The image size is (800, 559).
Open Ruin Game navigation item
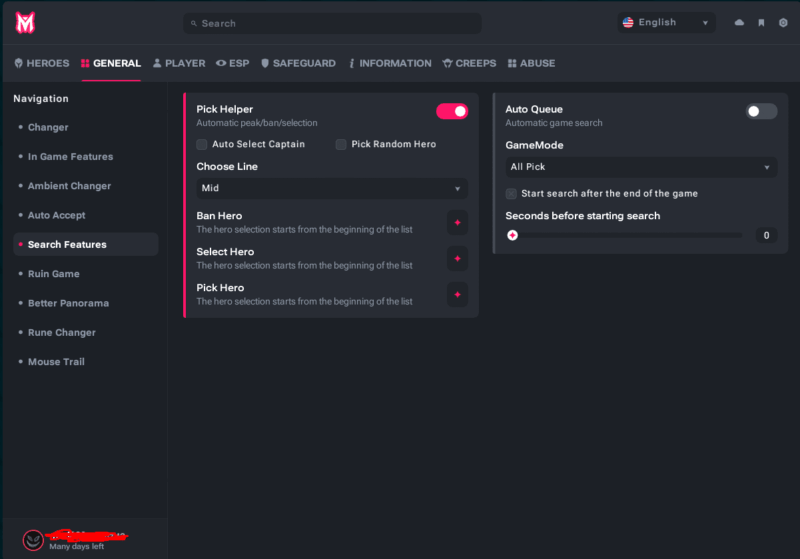(54, 274)
